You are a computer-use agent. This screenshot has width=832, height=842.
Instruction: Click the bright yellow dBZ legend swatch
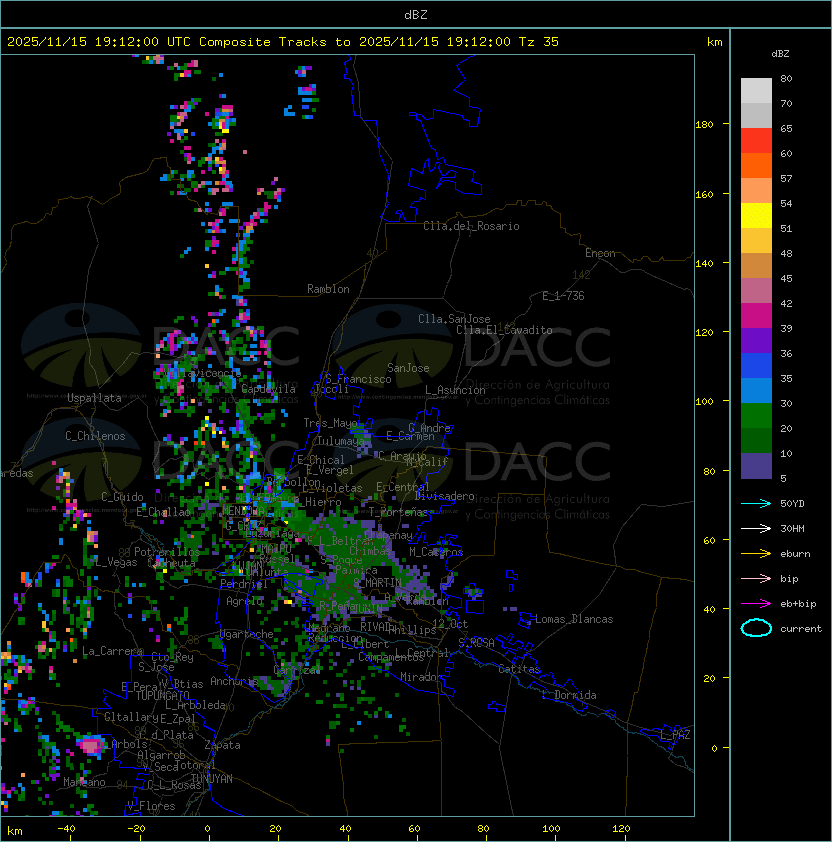[756, 216]
